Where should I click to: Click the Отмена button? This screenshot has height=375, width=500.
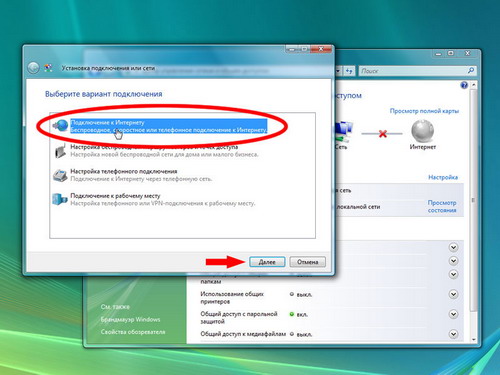[307, 262]
